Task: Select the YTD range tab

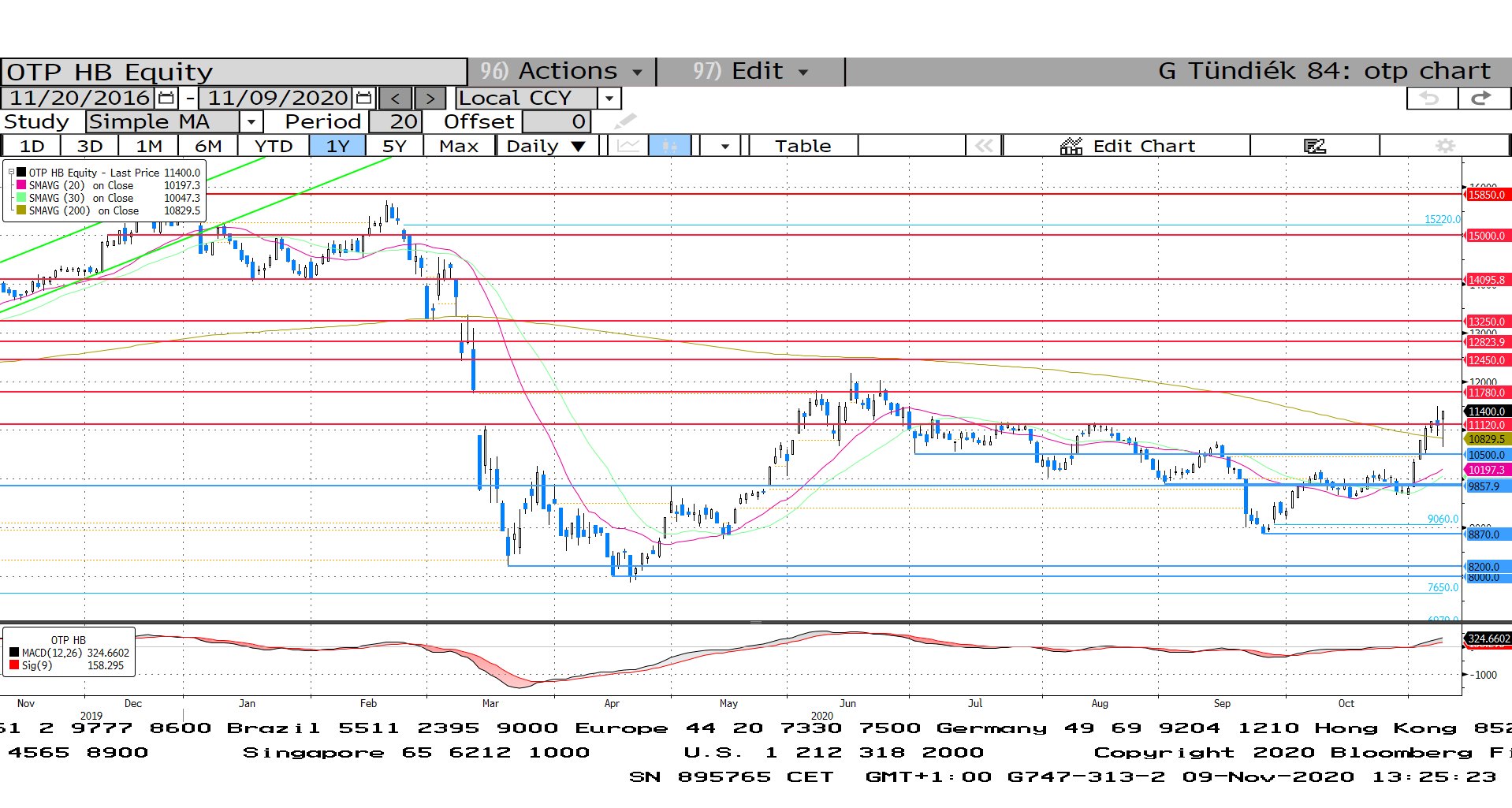Action: tap(274, 146)
